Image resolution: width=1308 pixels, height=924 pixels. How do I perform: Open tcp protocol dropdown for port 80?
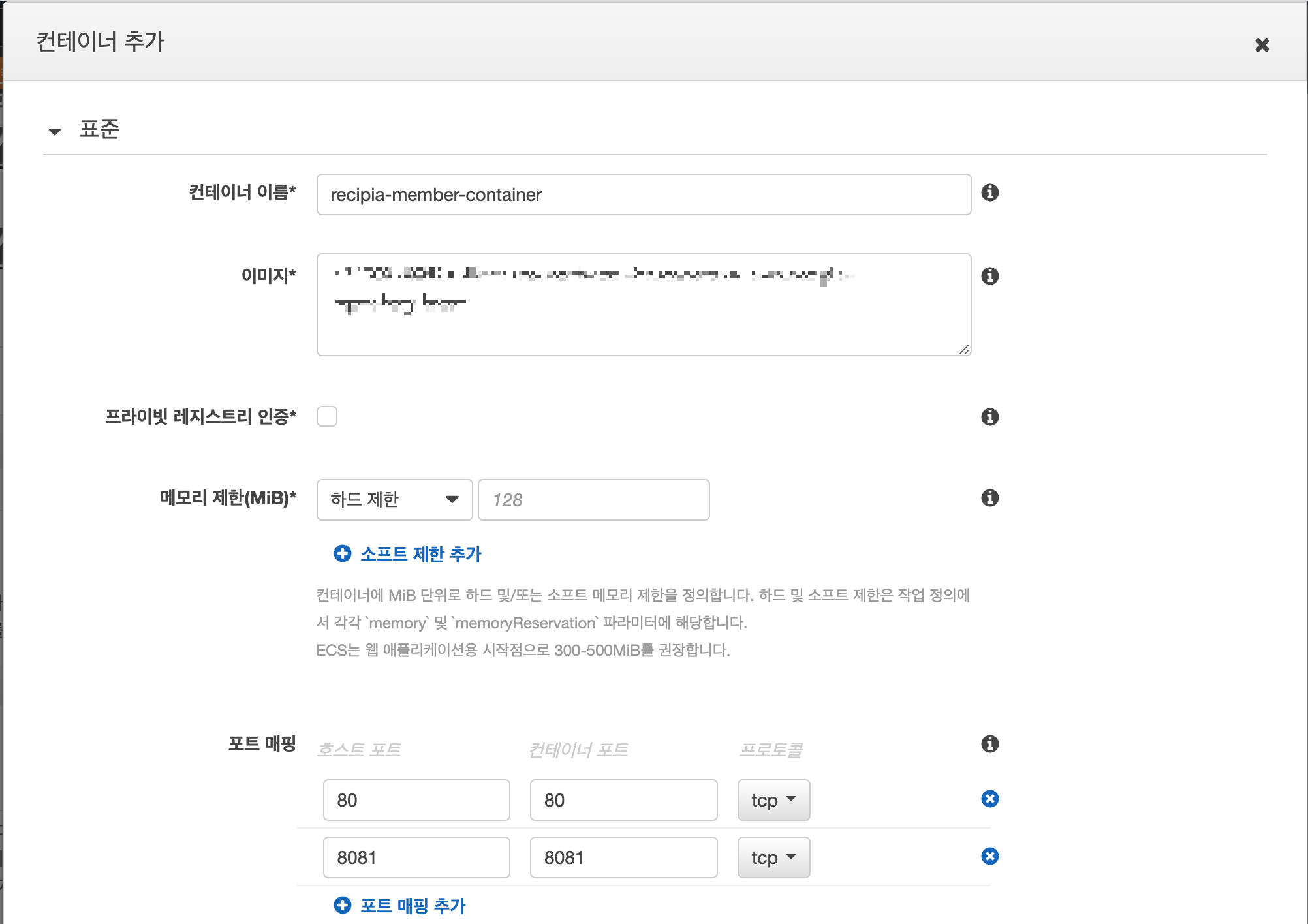click(x=773, y=800)
